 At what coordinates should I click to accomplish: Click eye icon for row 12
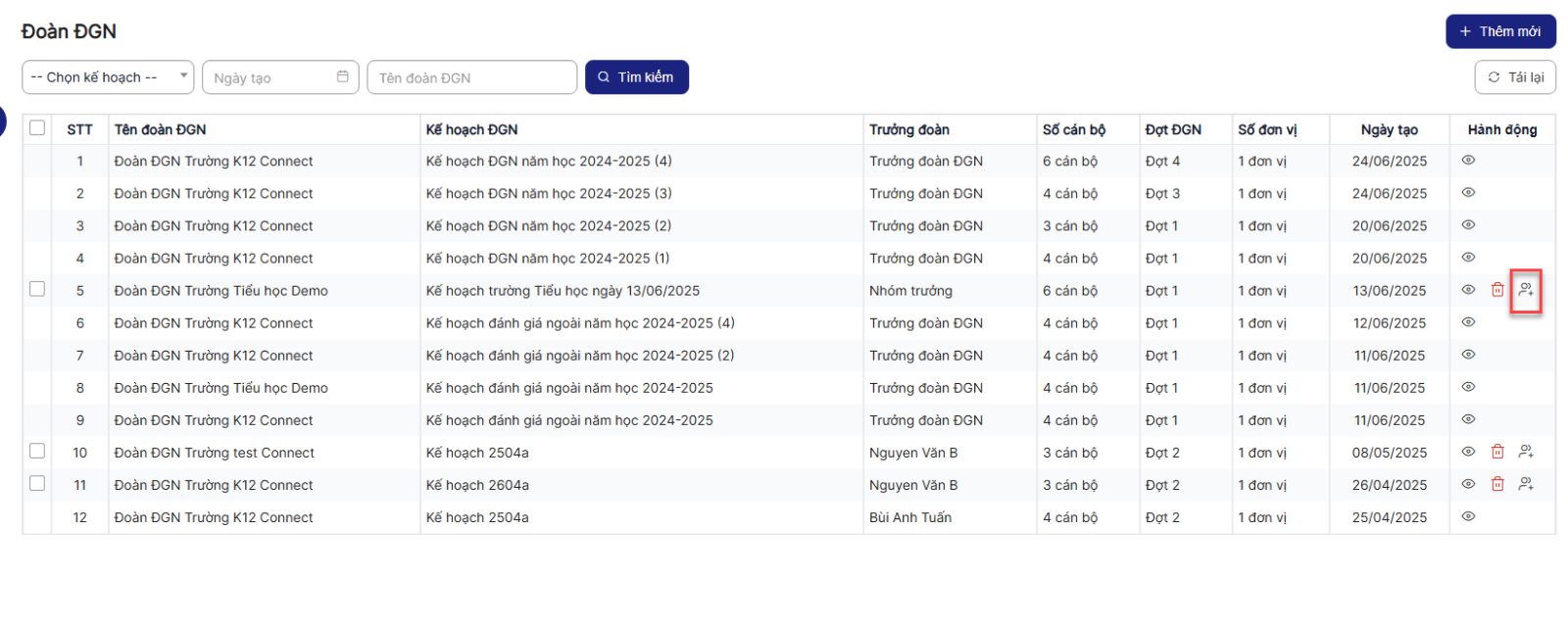click(x=1468, y=516)
